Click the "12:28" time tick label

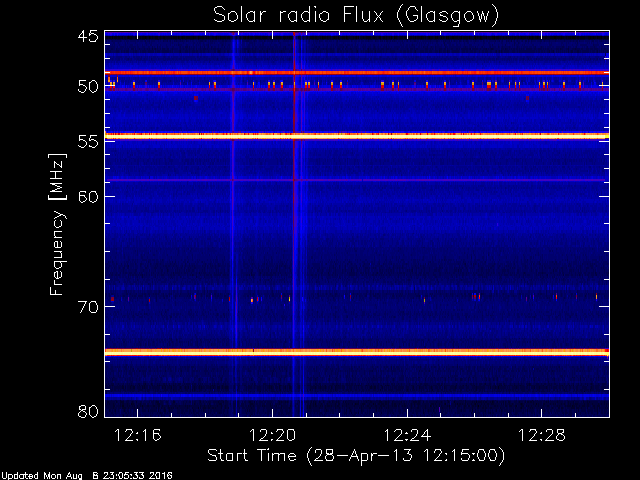(542, 436)
